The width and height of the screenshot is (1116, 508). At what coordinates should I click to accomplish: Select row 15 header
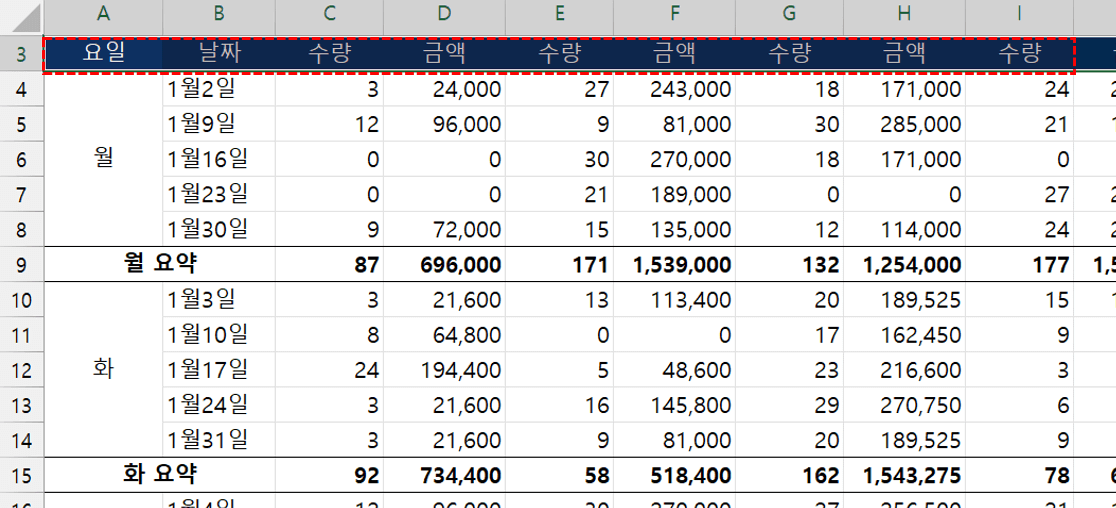[22, 474]
